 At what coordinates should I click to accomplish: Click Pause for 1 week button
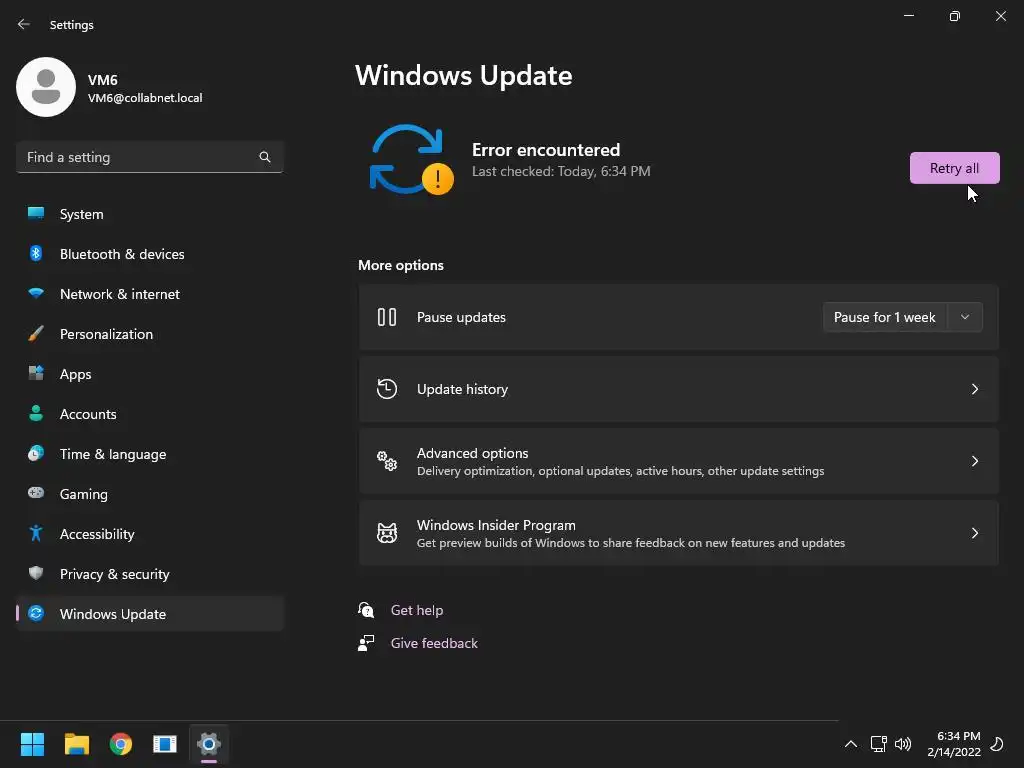(x=885, y=317)
